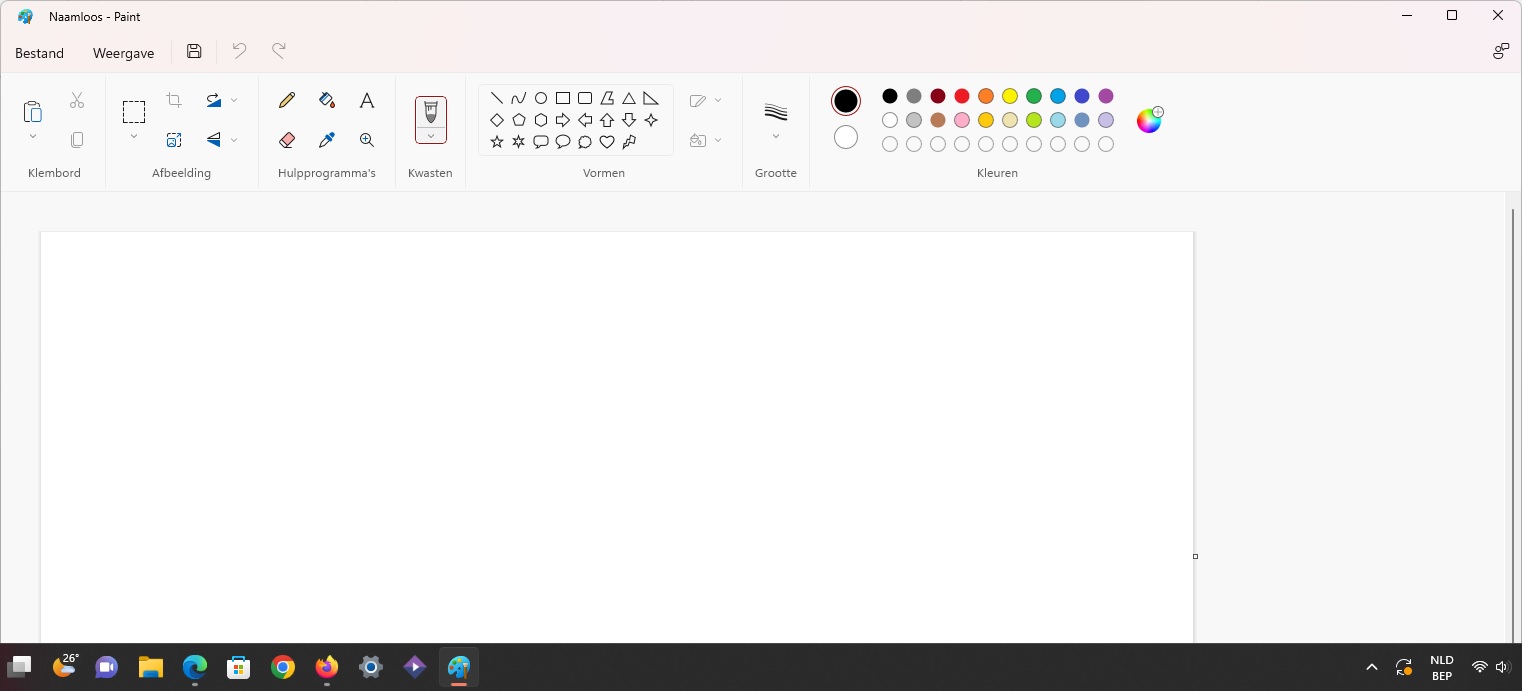Open Google Chrome from the taskbar
This screenshot has width=1522, height=691.
click(283, 667)
